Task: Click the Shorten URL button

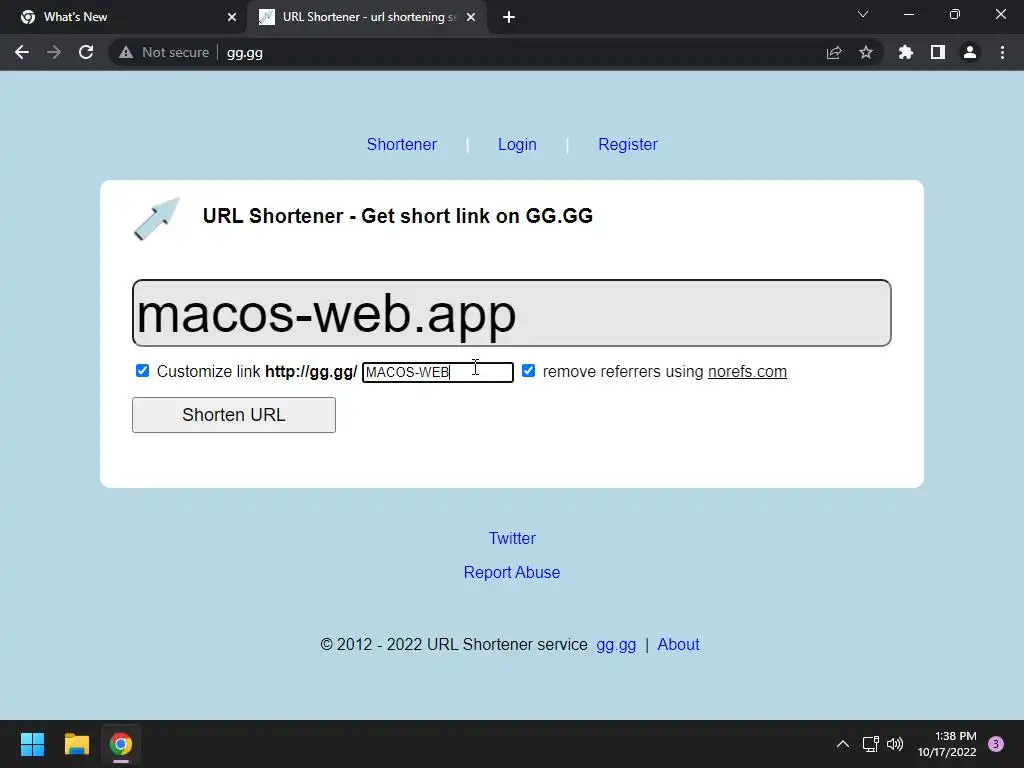Action: 234,415
